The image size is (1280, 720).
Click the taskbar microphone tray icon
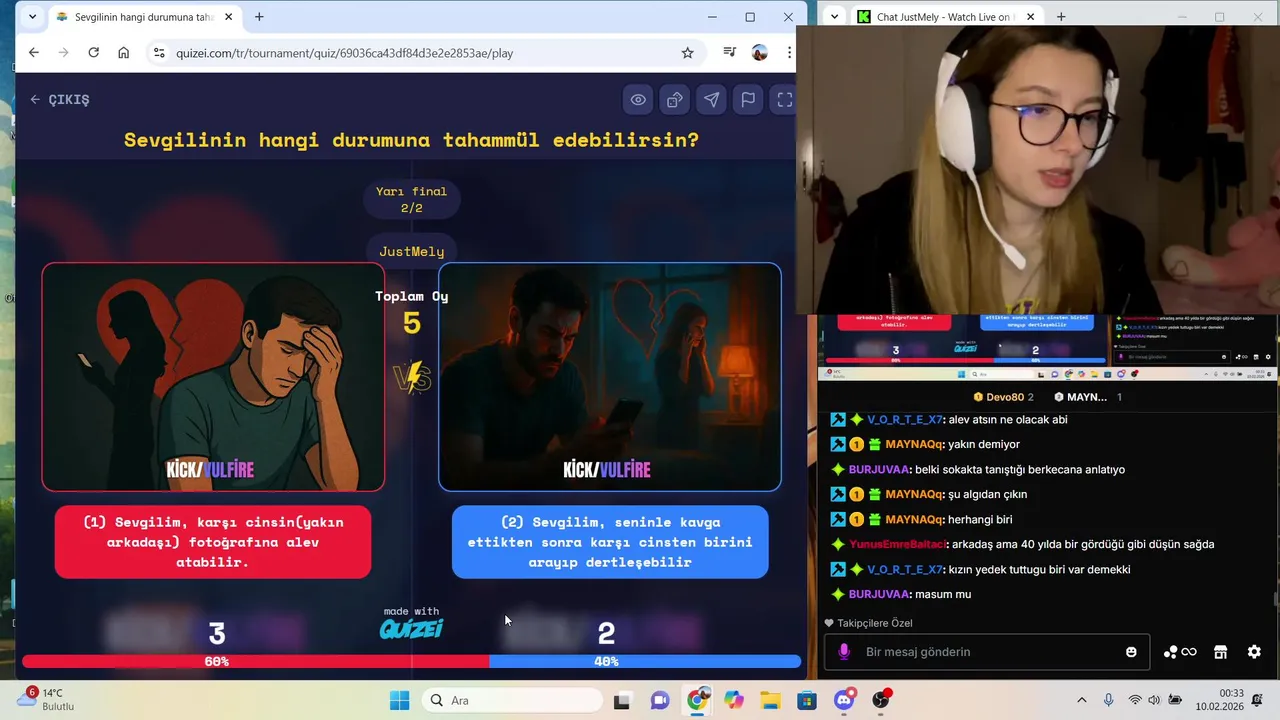click(x=1108, y=700)
